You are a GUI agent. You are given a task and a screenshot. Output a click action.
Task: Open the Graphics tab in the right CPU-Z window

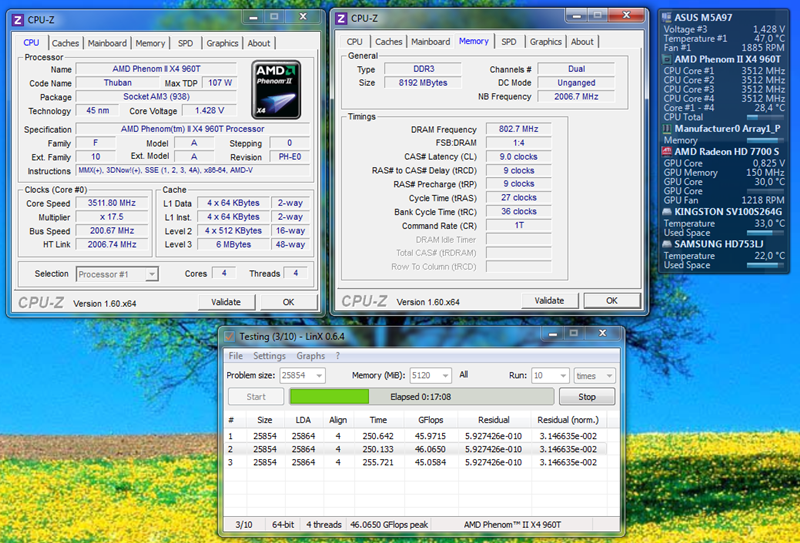click(545, 42)
